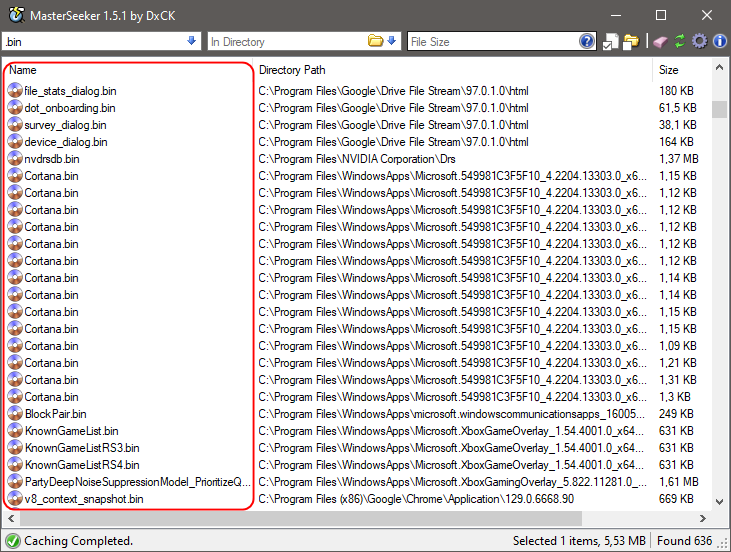Click the file icon beside KnownGameListRS3.bin
This screenshot has height=552, width=731.
click(x=15, y=448)
